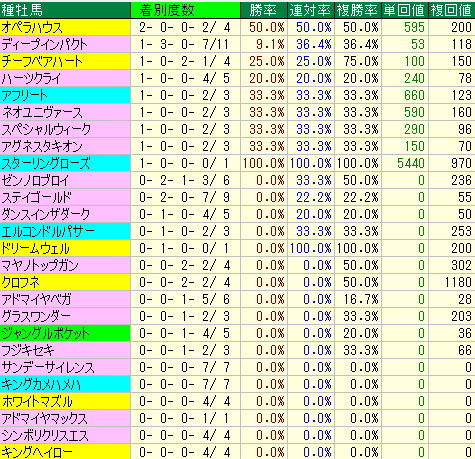Select the スペシャルウィーク sire name
This screenshot has width=475, height=459.
pyautogui.click(x=65, y=129)
